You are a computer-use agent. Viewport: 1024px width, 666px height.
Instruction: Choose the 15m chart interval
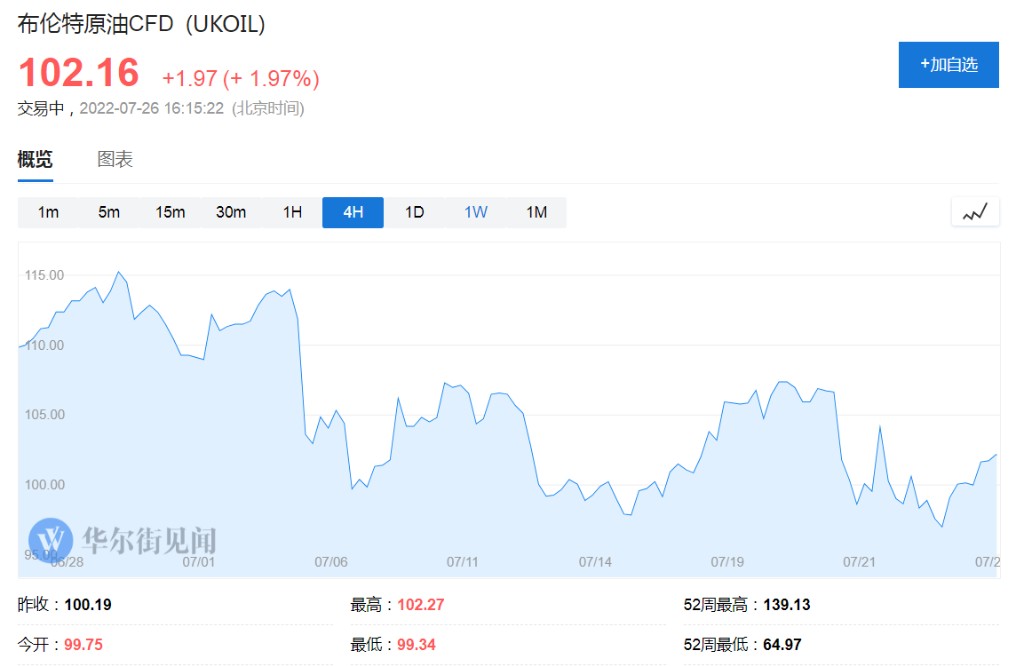coord(170,212)
